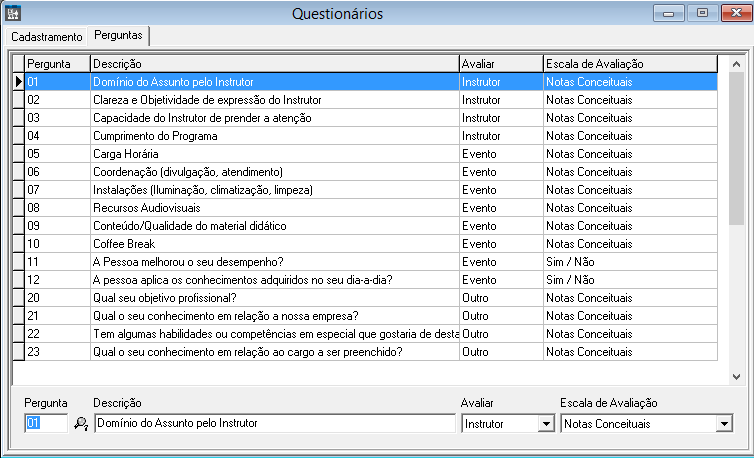The image size is (754, 458).
Task: Click the 'Sim / Não' cell of question 12
Action: 630,280
